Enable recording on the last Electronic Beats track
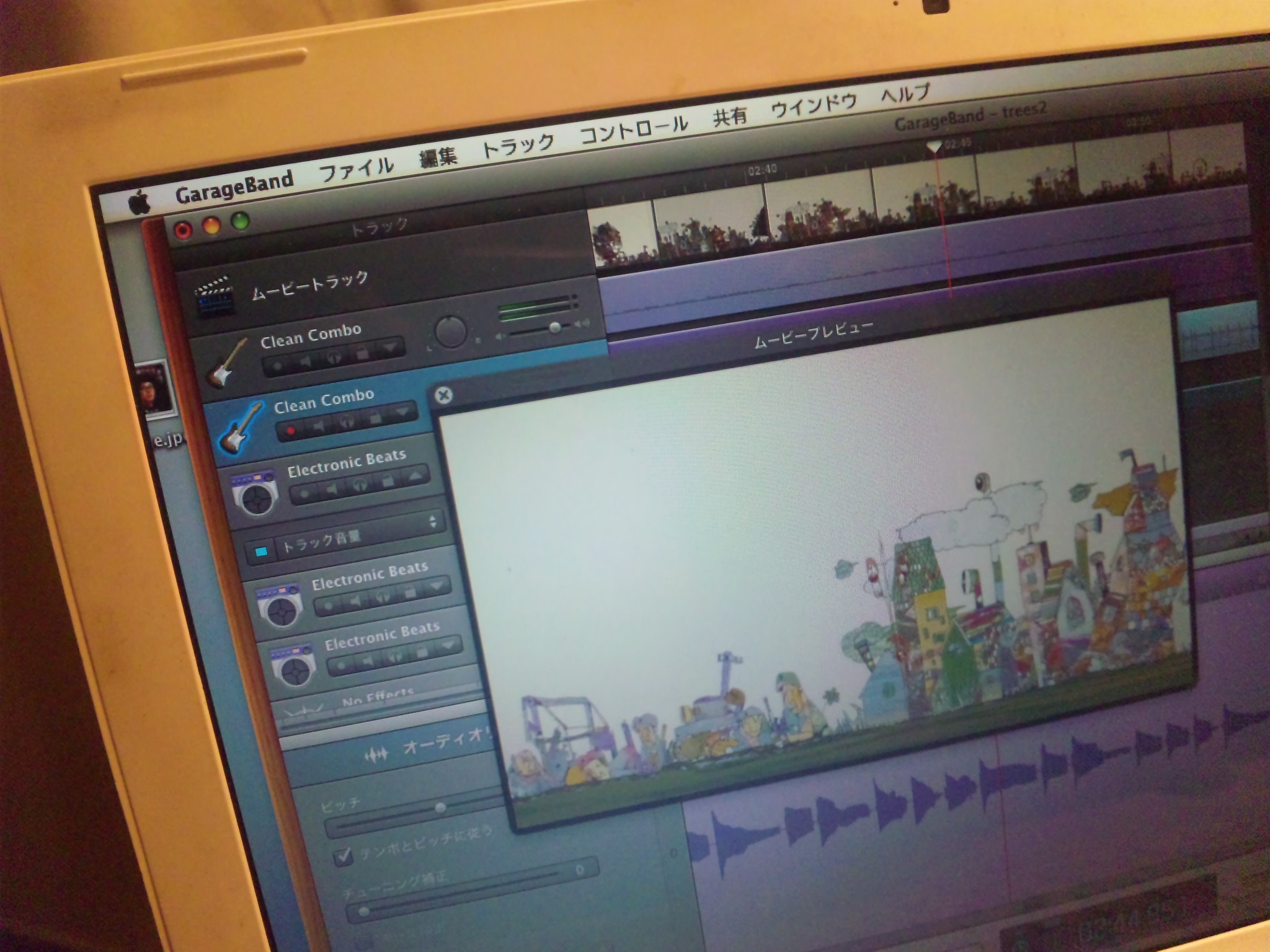This screenshot has width=1270, height=952. coord(340,665)
